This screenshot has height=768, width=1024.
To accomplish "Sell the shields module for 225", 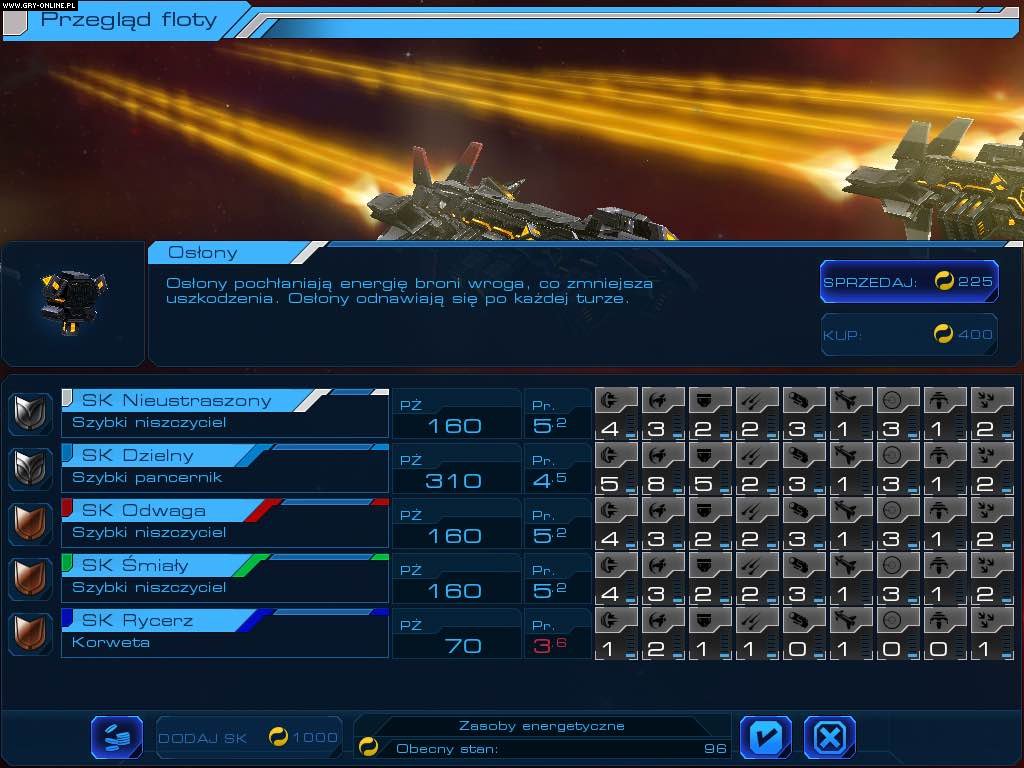I will (909, 281).
